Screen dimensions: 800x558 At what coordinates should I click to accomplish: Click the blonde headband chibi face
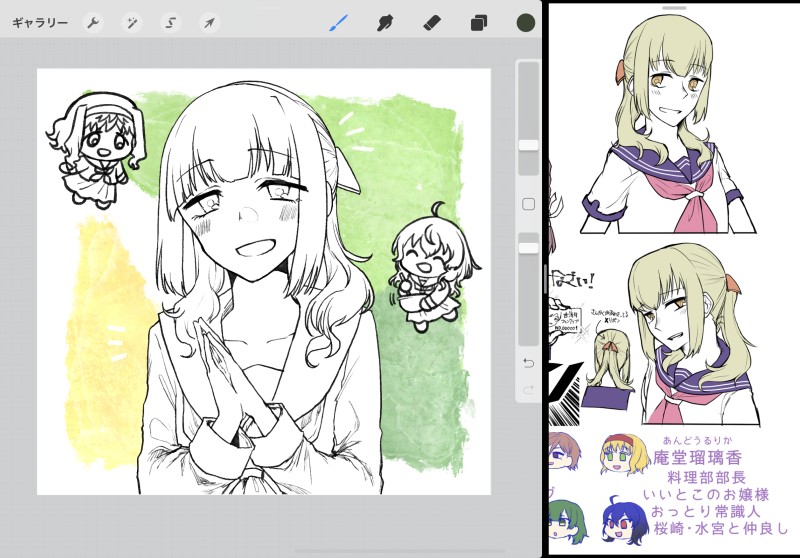coord(624,453)
